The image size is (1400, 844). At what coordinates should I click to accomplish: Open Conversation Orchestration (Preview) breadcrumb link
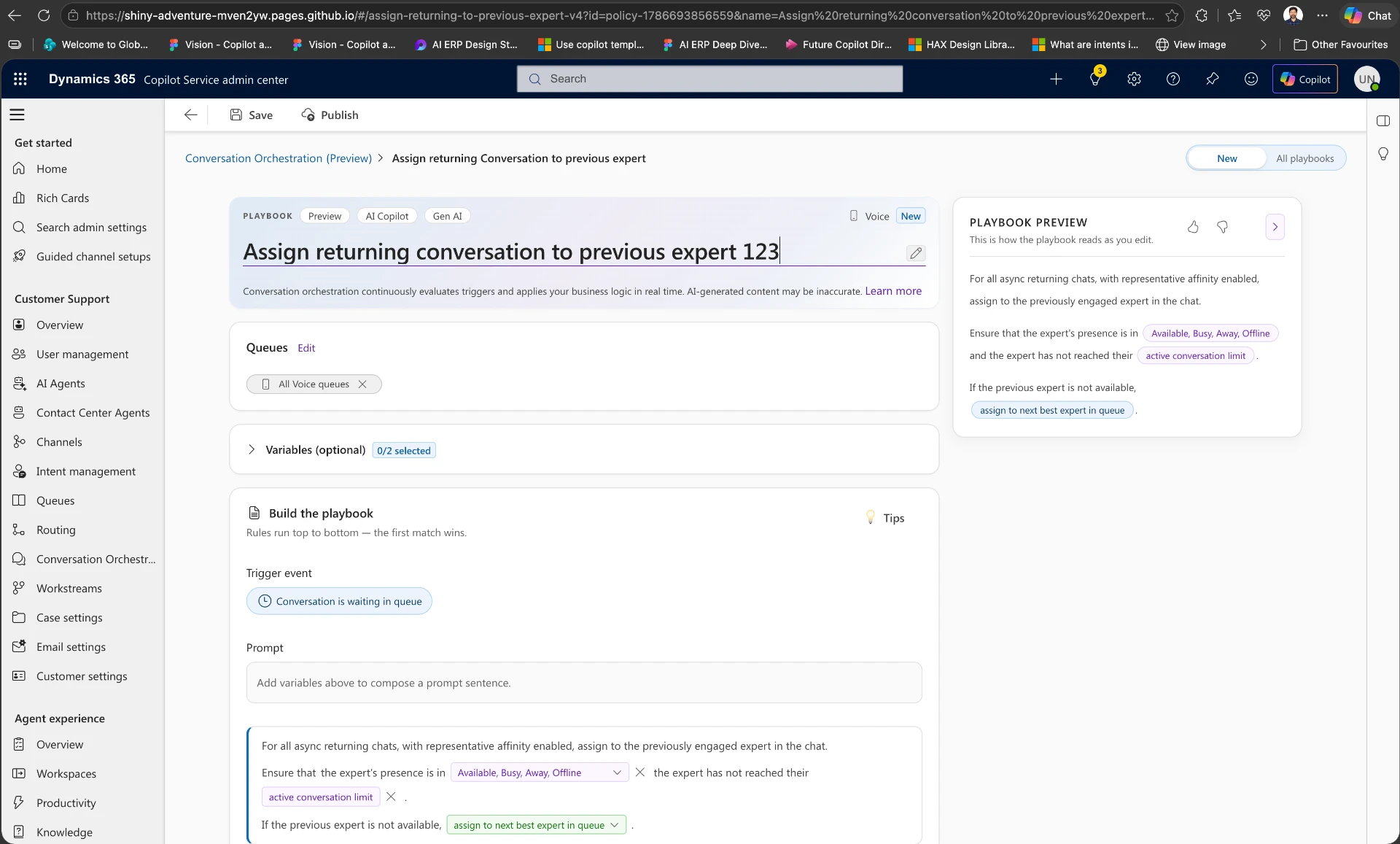tap(279, 158)
